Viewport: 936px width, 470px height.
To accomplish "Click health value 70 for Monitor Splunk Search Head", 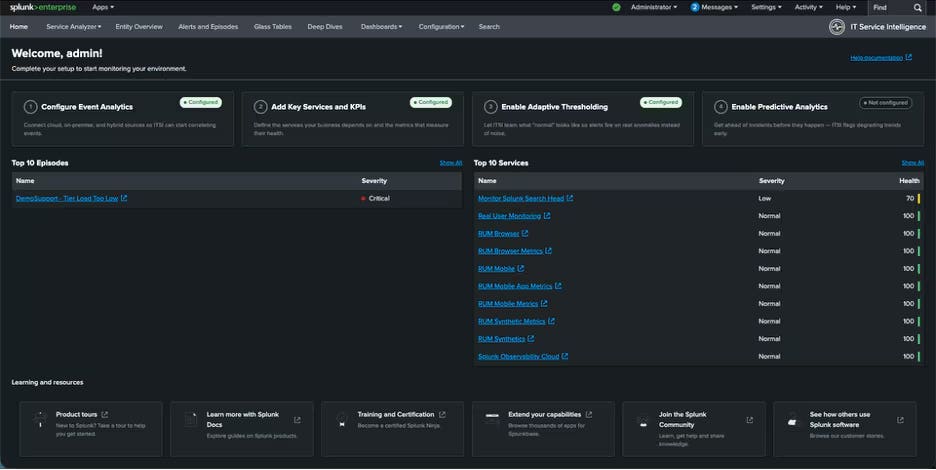I will tap(910, 198).
